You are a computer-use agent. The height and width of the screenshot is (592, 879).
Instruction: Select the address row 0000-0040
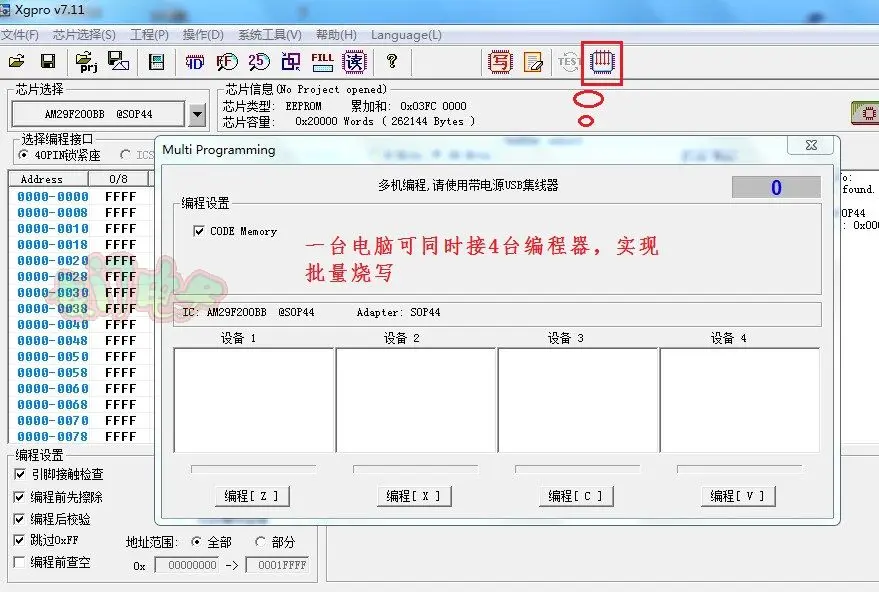tap(53, 325)
